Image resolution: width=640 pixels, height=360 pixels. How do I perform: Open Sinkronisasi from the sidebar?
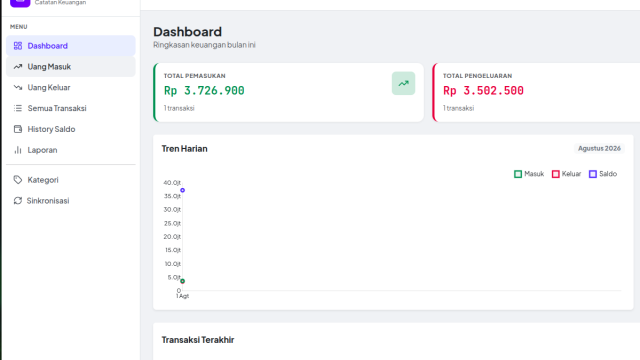click(x=71, y=200)
